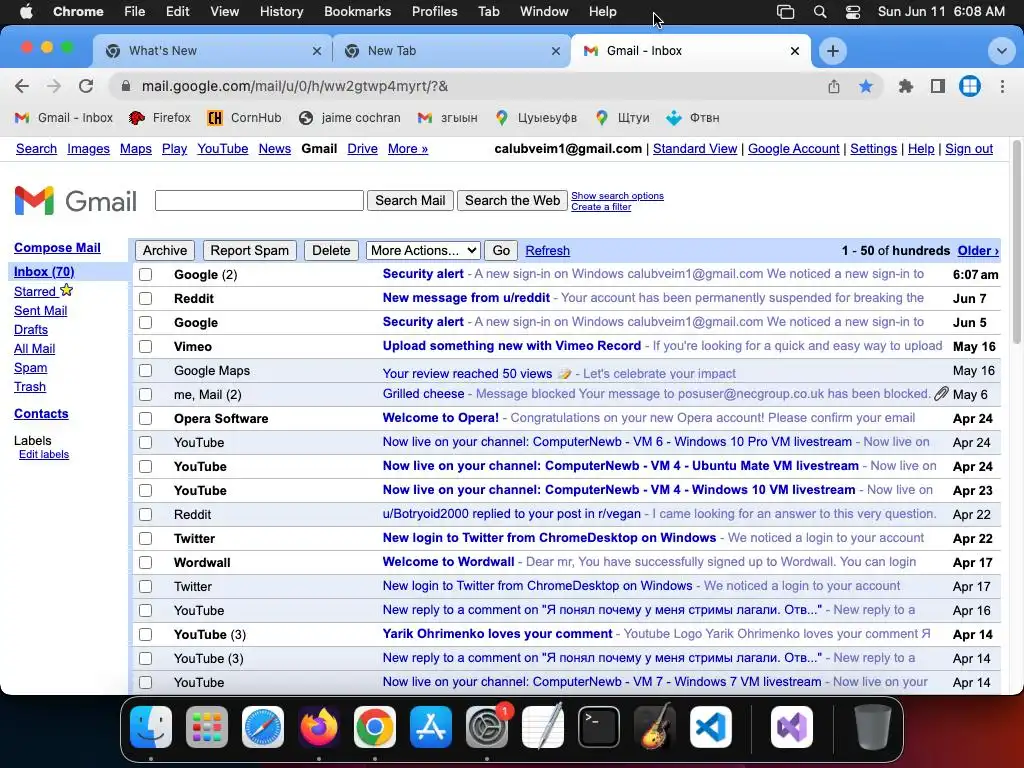Click the share page icon in address bar
1024x768 pixels.
click(834, 86)
